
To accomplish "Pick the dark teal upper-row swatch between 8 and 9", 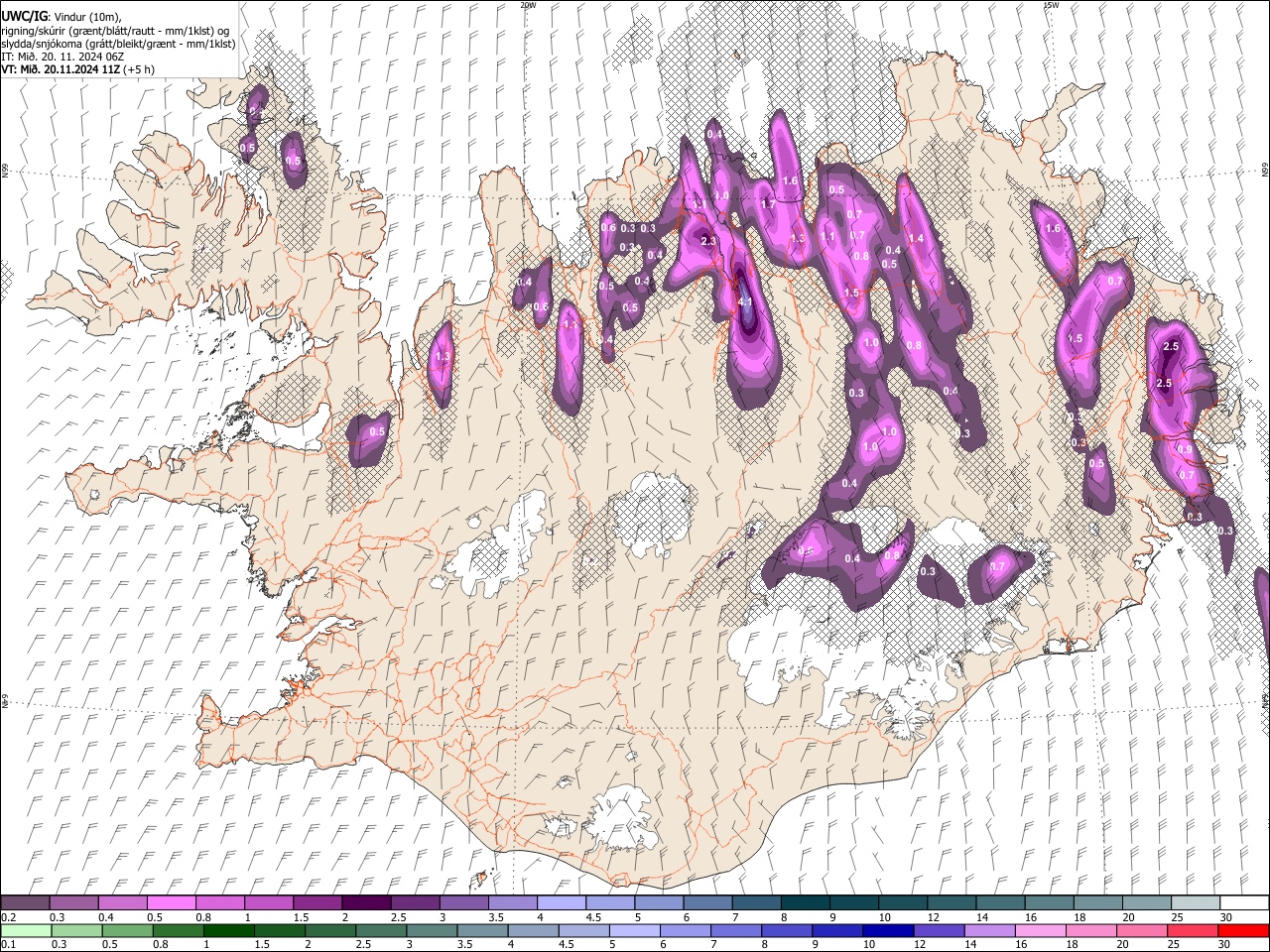I will coord(804,902).
